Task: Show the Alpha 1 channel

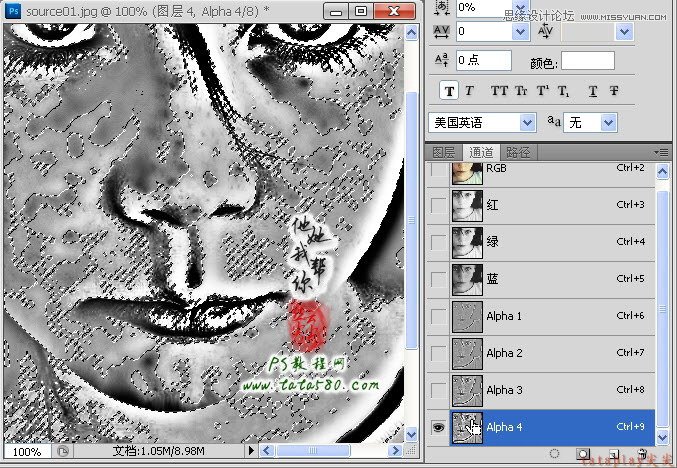Action: coord(438,316)
